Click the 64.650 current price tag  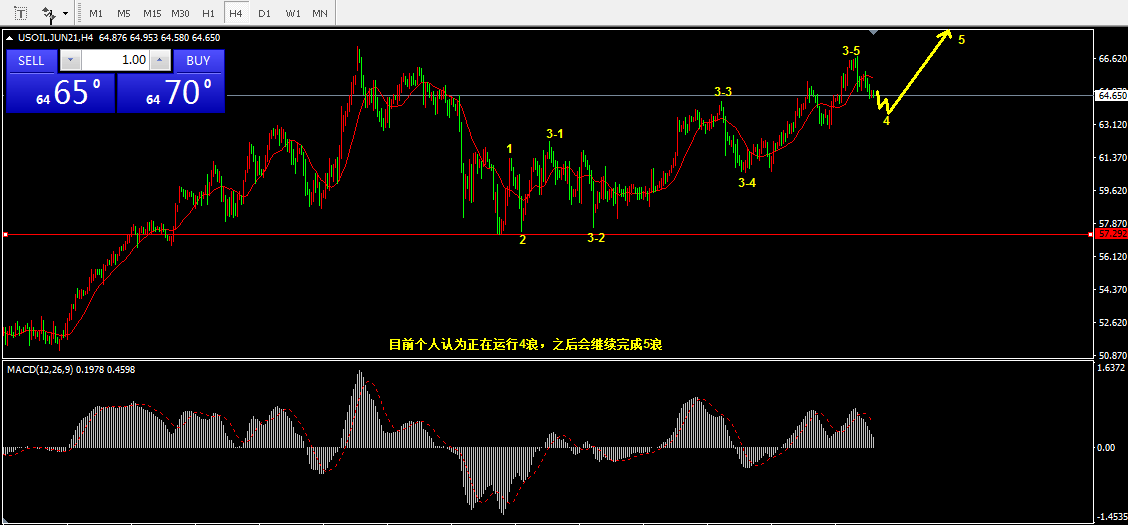pos(1111,95)
